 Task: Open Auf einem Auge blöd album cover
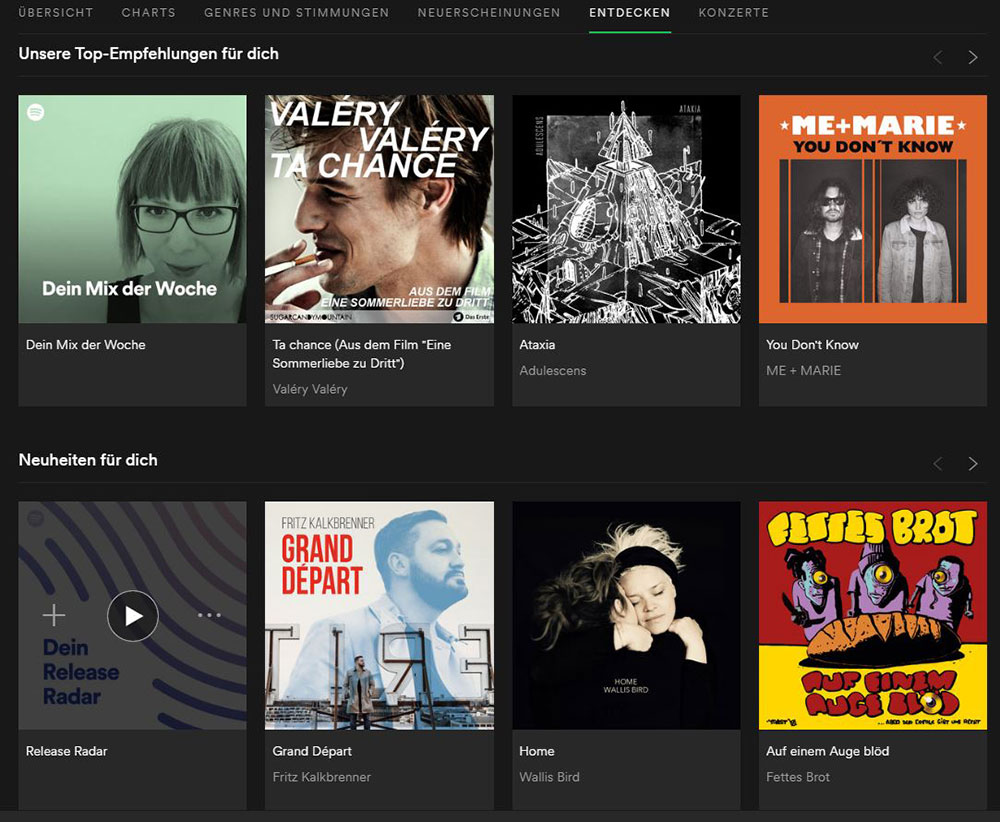(x=873, y=615)
